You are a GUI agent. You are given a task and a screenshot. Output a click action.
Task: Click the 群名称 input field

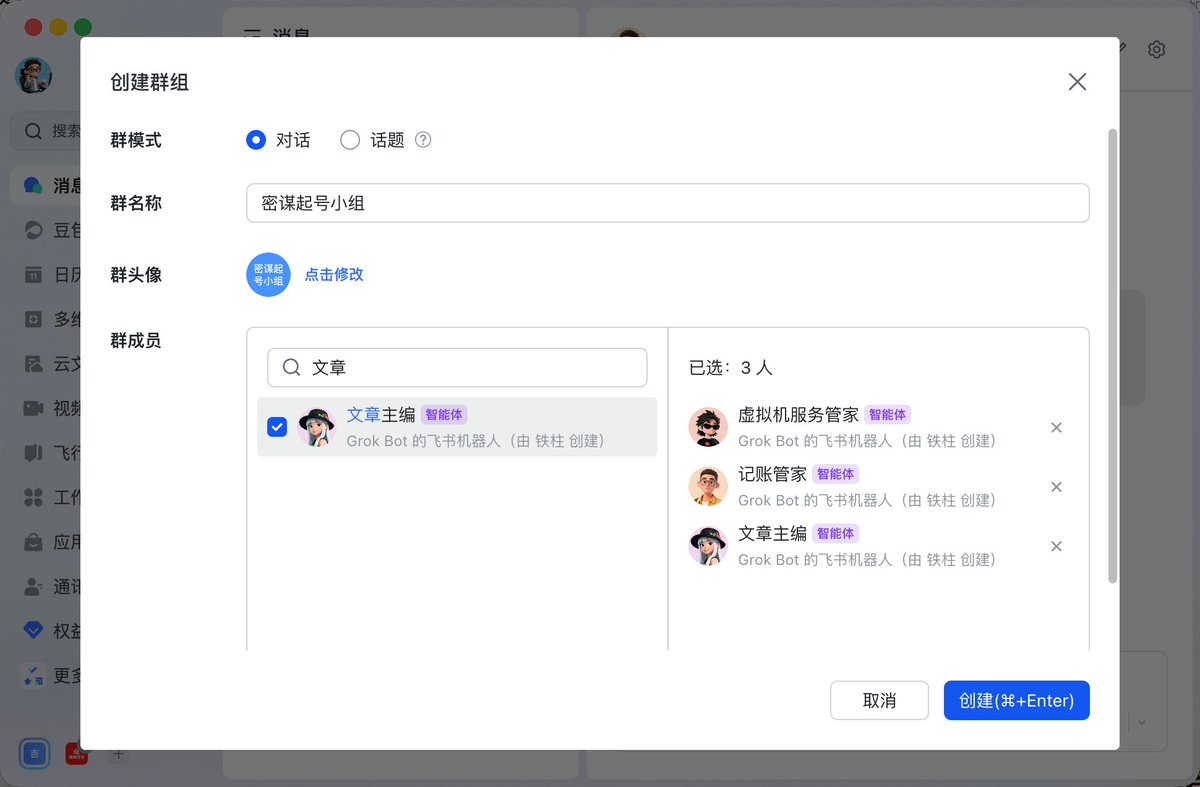(668, 203)
